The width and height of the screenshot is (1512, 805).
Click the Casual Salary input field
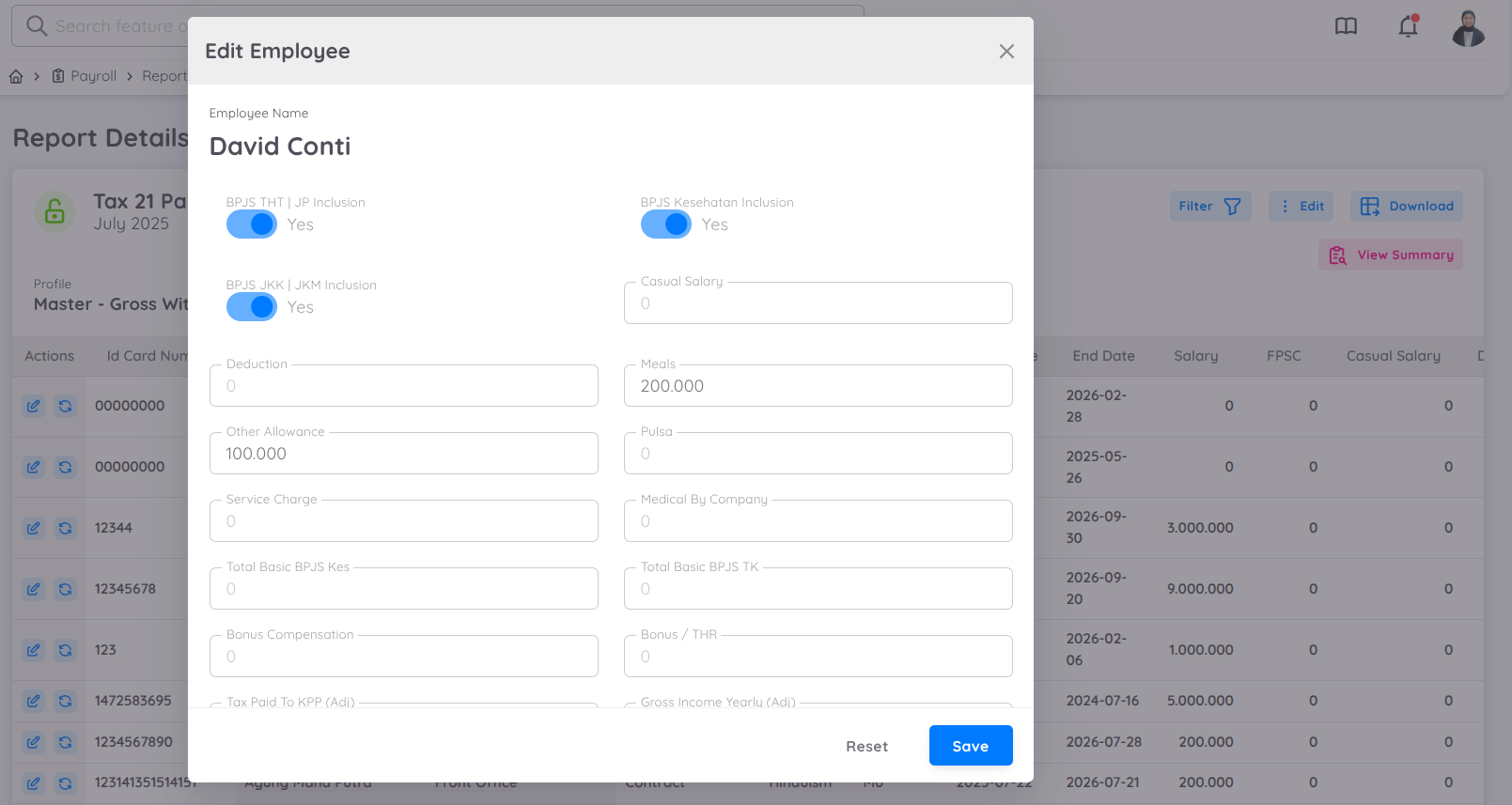[818, 303]
